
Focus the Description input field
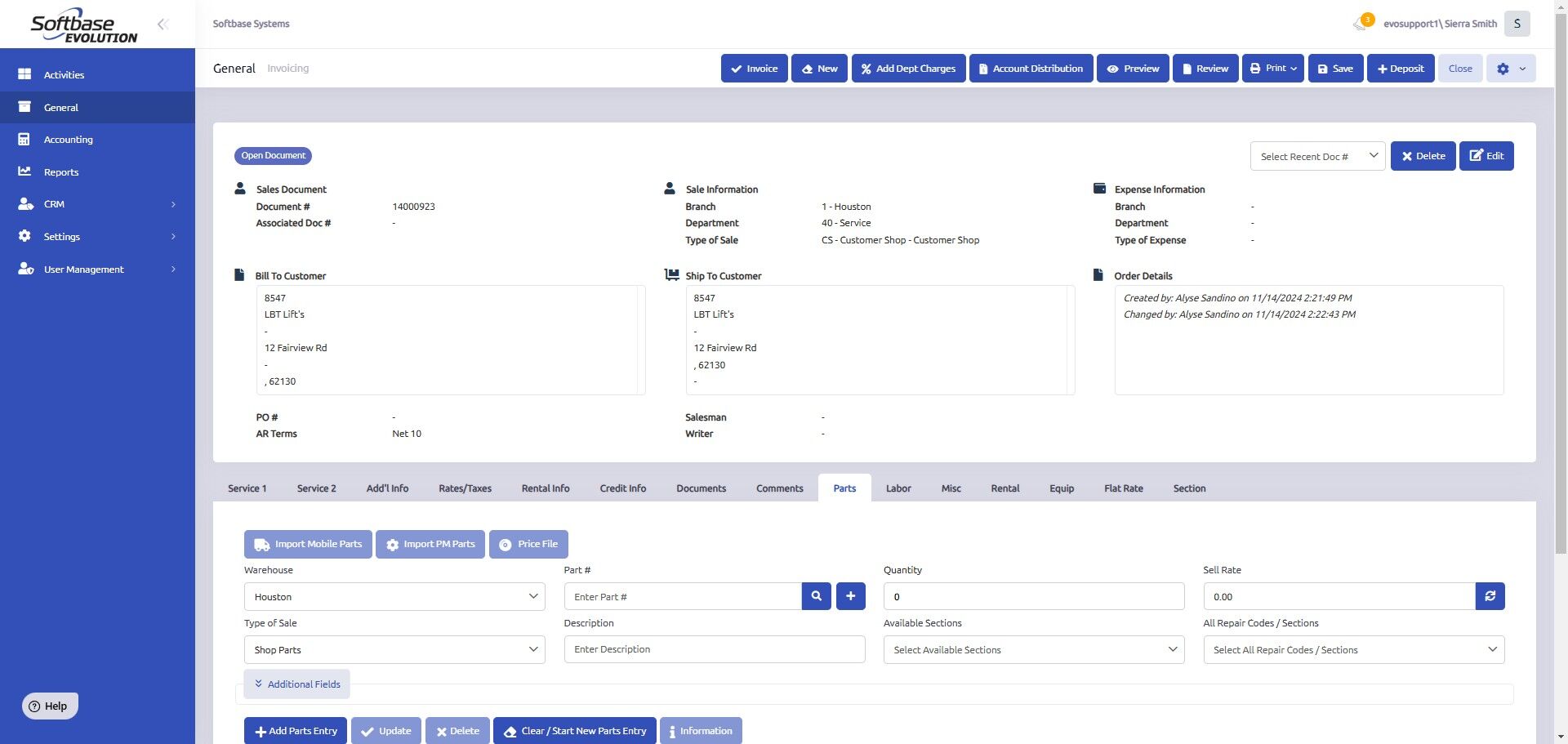pyautogui.click(x=715, y=649)
